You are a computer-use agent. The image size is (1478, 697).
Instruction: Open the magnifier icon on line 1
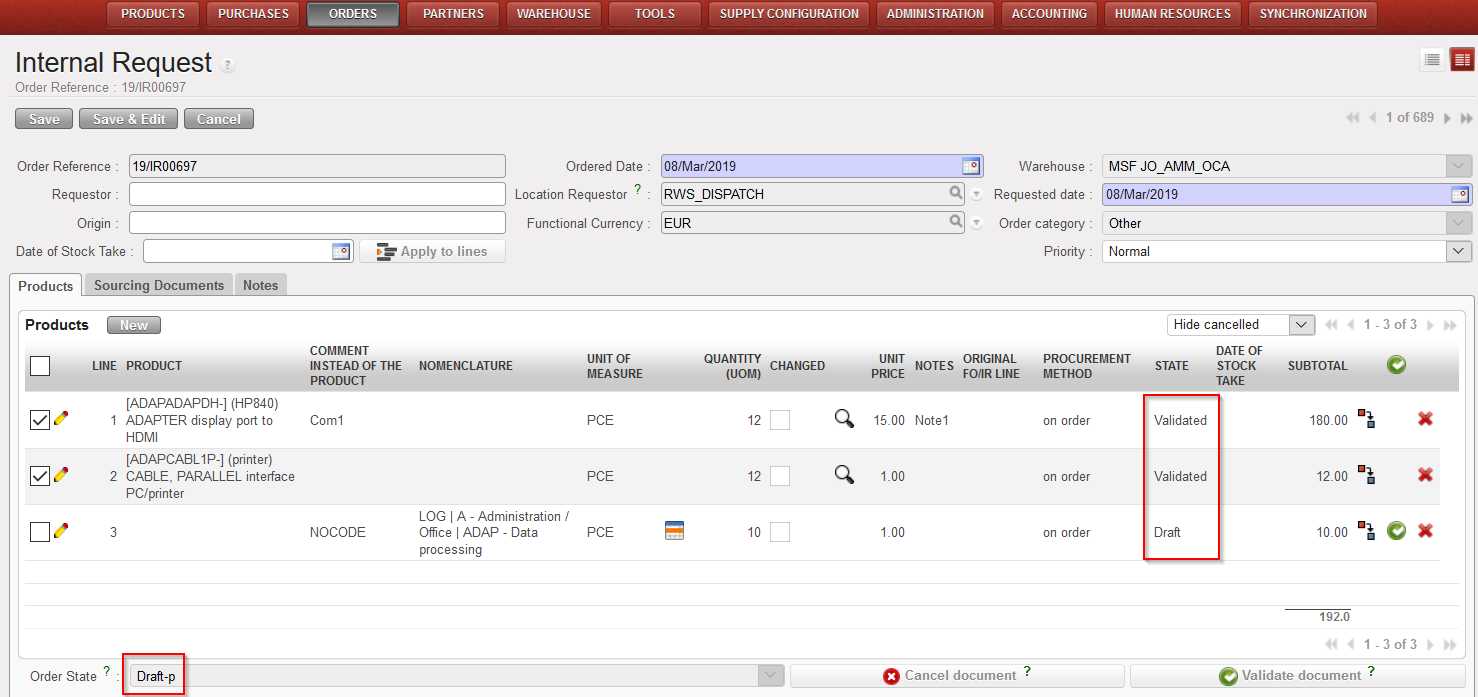[x=844, y=419]
